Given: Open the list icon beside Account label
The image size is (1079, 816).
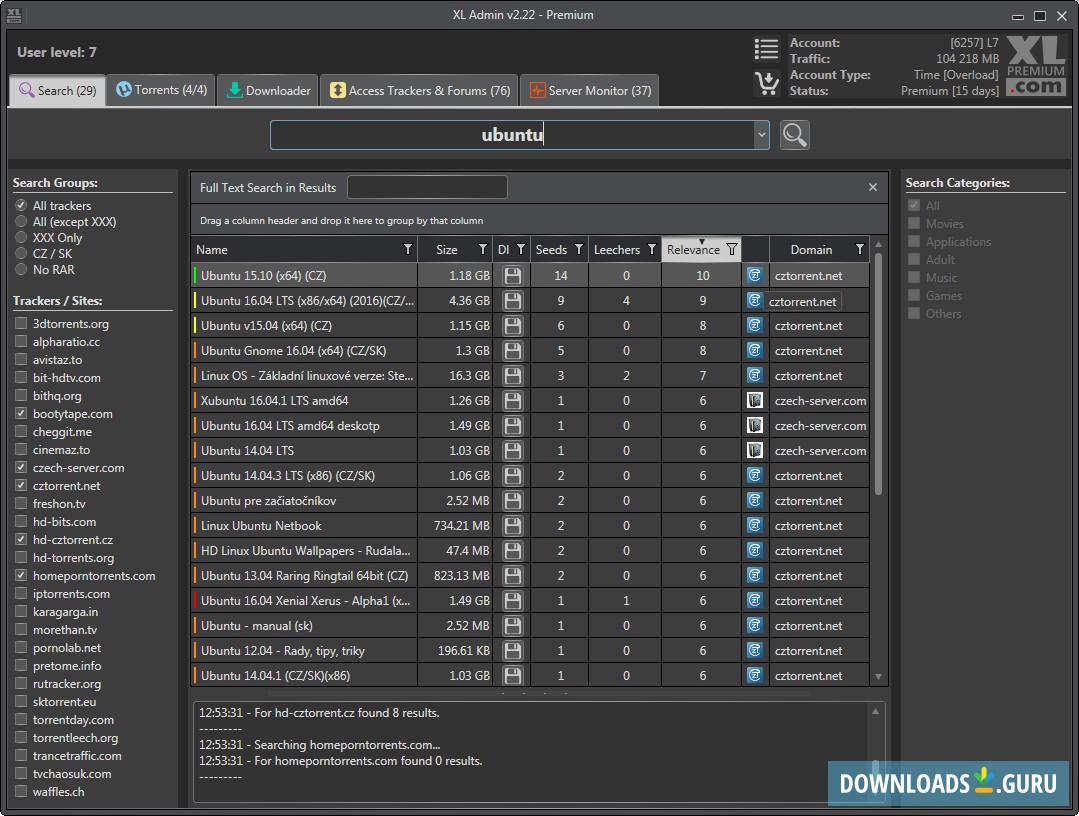Looking at the screenshot, I should pos(767,49).
